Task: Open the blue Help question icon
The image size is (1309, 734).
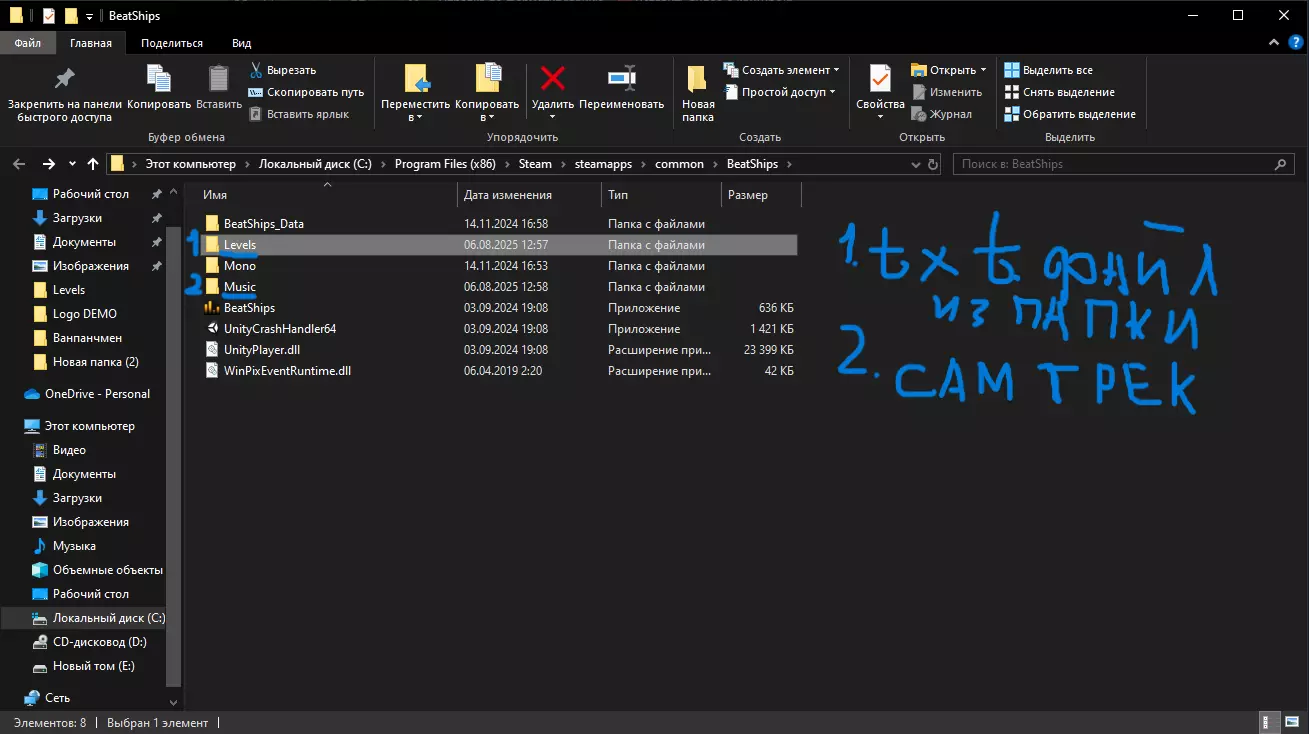Action: click(1294, 43)
